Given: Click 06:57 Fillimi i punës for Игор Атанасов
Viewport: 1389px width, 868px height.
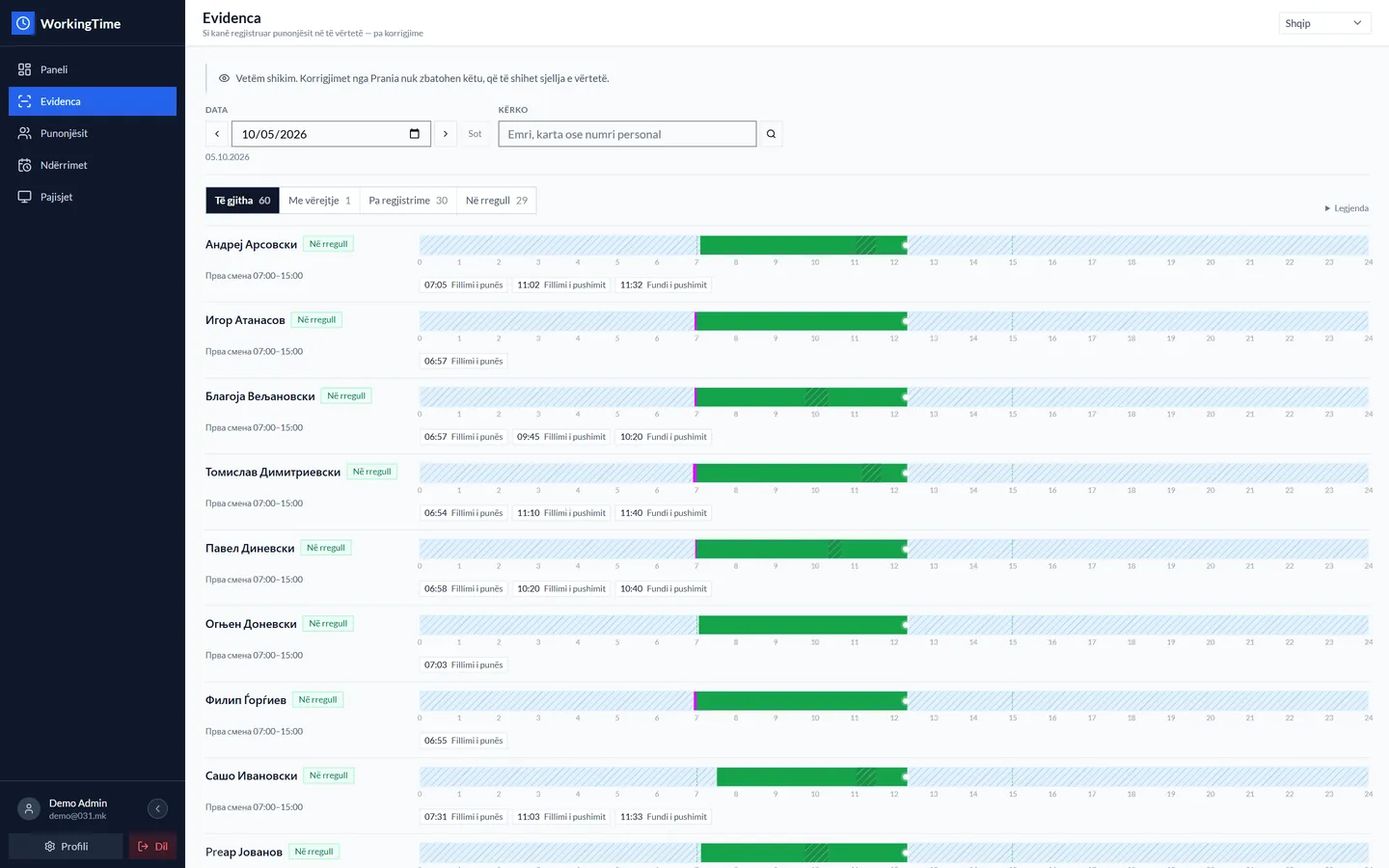Looking at the screenshot, I should click(x=463, y=362).
